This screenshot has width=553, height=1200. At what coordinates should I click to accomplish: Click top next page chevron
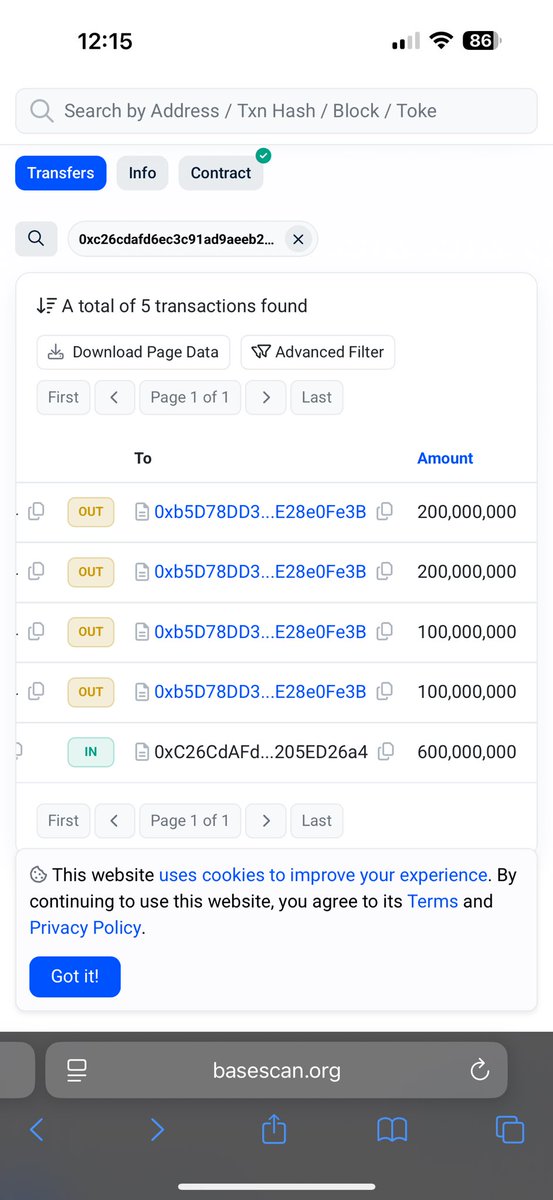click(266, 397)
